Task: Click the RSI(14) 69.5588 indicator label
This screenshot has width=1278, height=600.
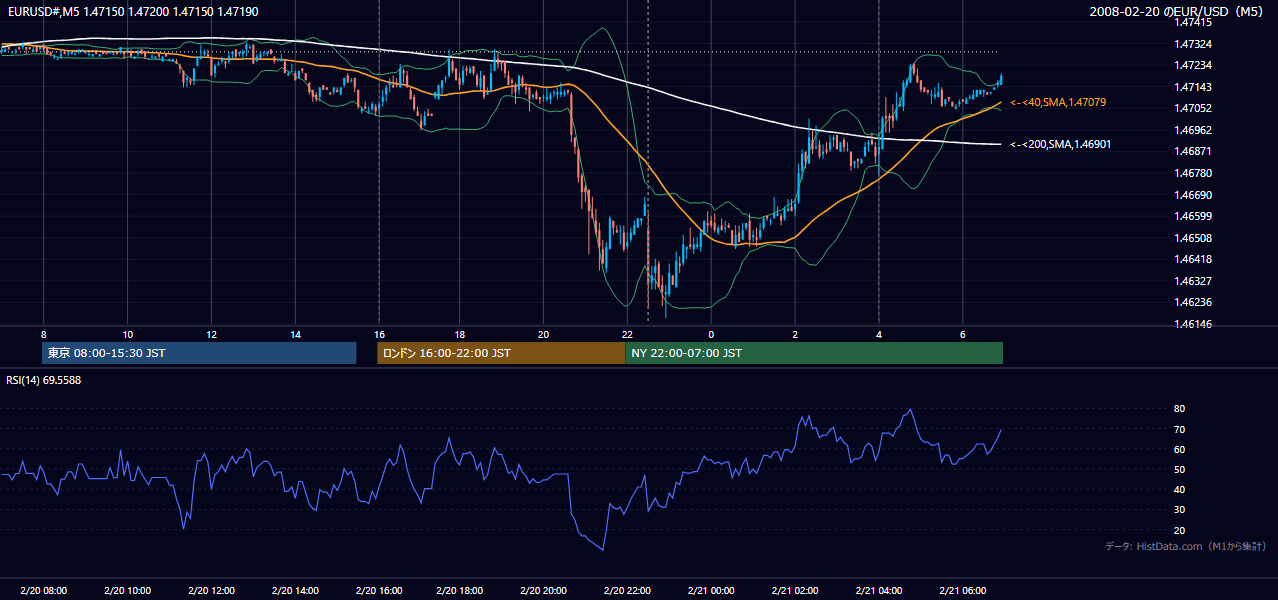Action: pos(44,380)
